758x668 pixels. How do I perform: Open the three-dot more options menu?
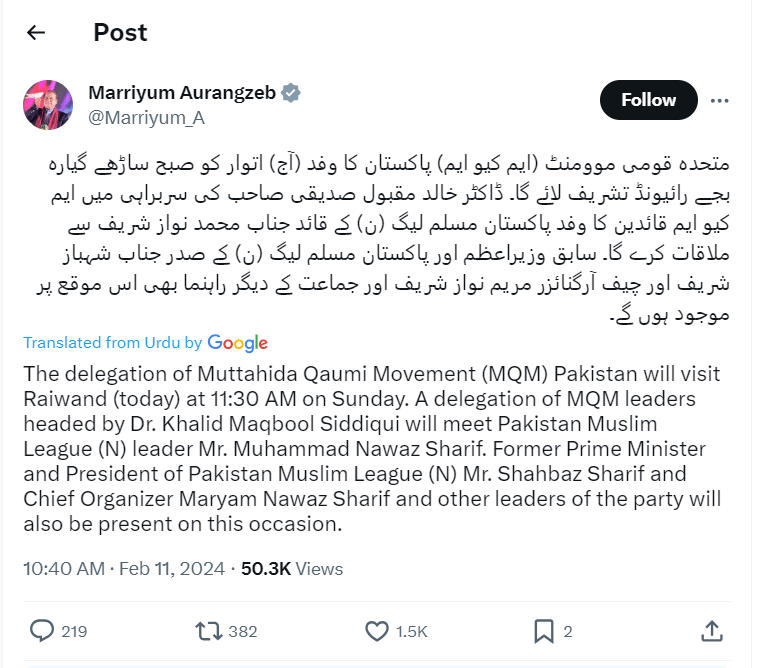coord(719,101)
